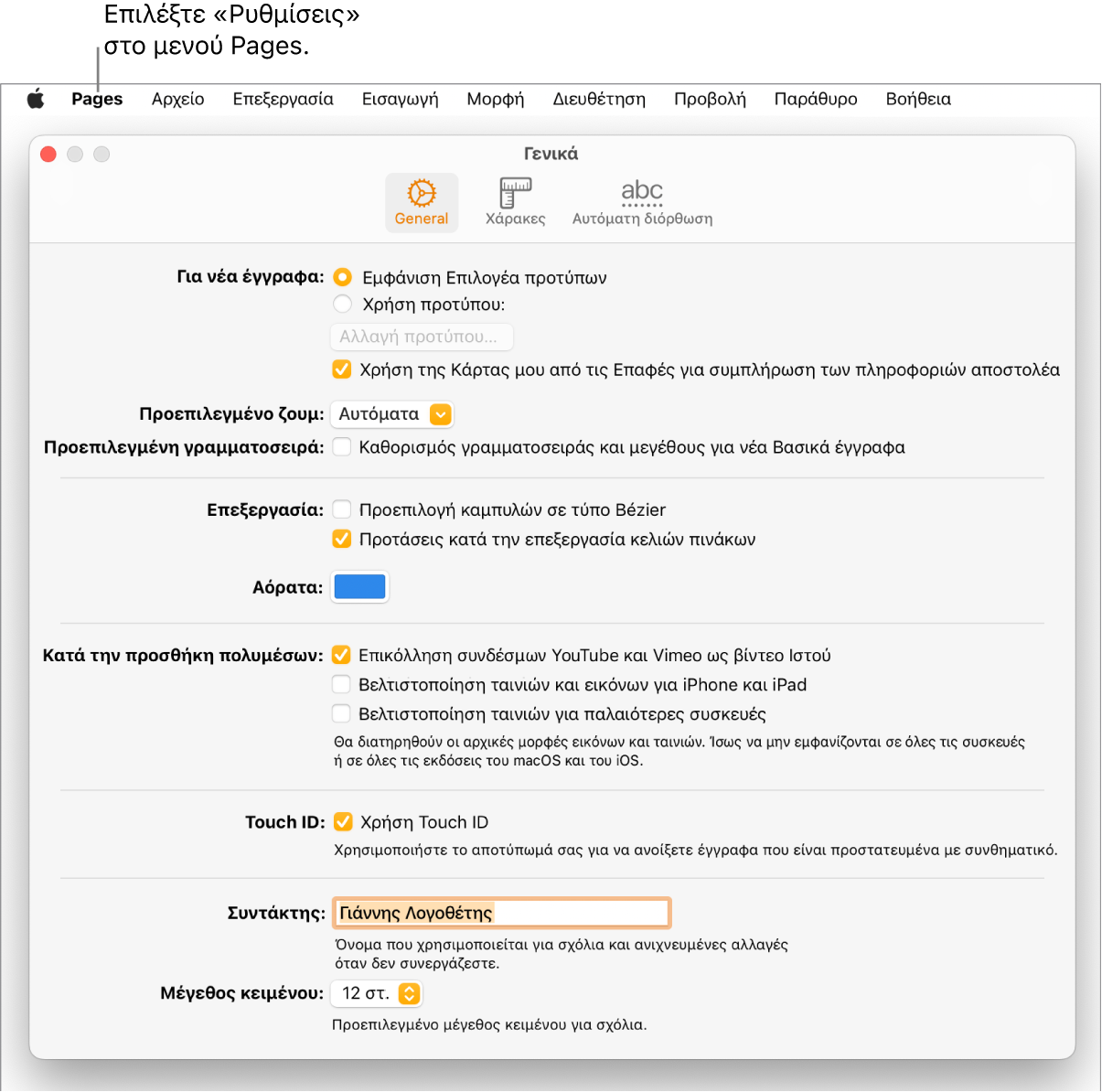1102x1092 pixels.
Task: Open the Μορφή menu
Action: (496, 99)
